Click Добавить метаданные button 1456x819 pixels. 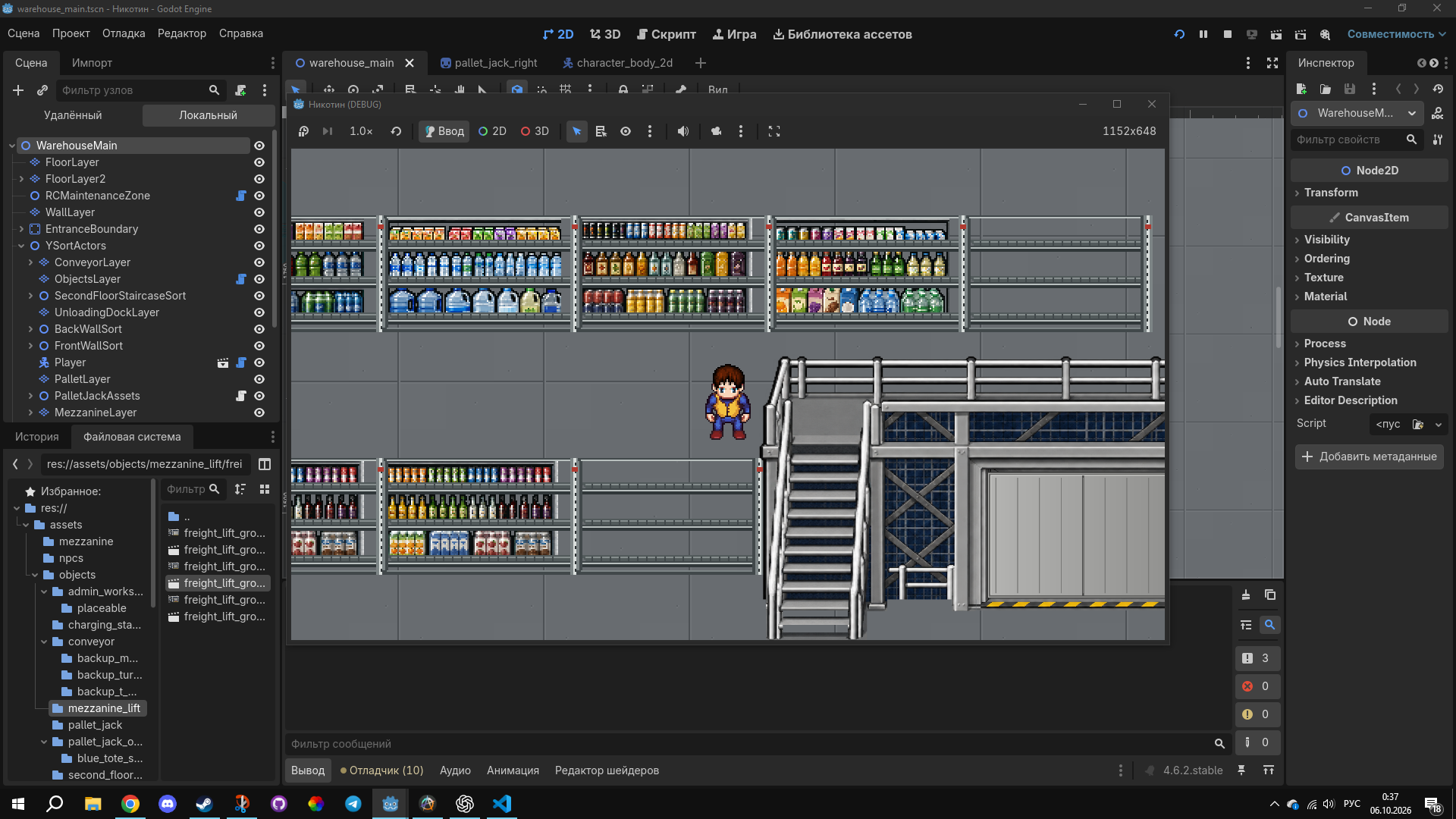pyautogui.click(x=1370, y=457)
